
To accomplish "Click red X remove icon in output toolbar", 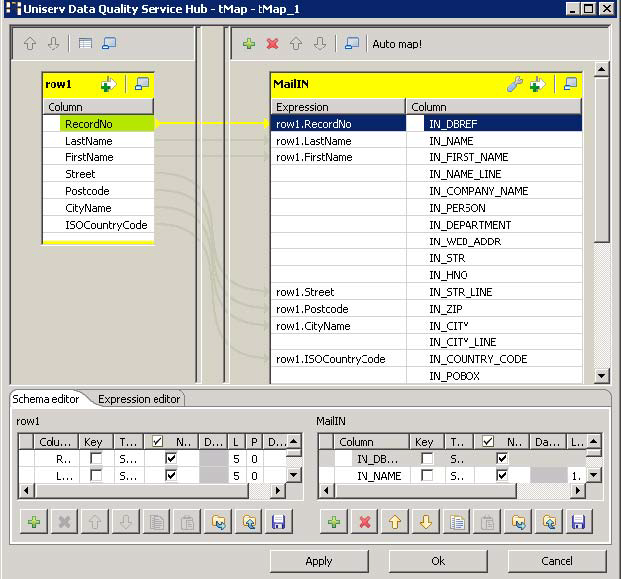I will tap(272, 44).
